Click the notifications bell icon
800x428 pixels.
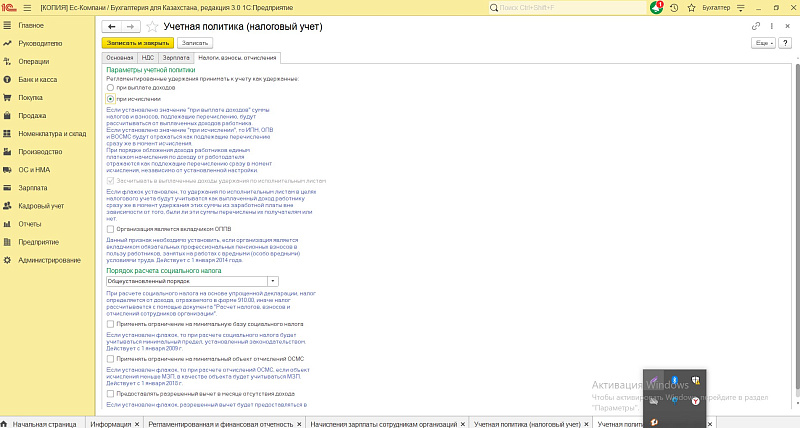(x=655, y=7)
